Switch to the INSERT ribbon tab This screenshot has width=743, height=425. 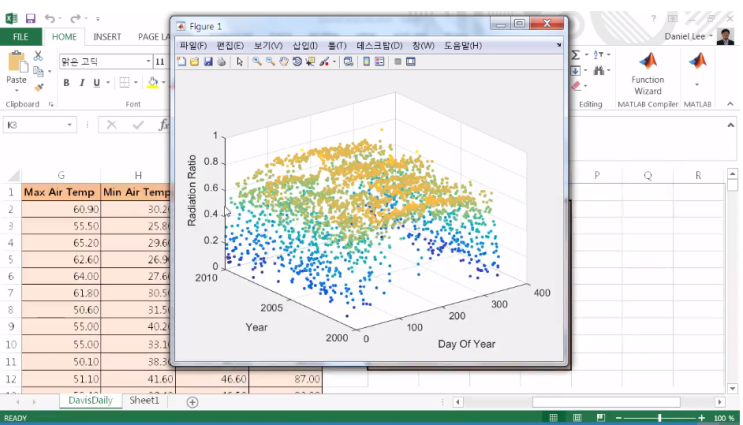(107, 36)
